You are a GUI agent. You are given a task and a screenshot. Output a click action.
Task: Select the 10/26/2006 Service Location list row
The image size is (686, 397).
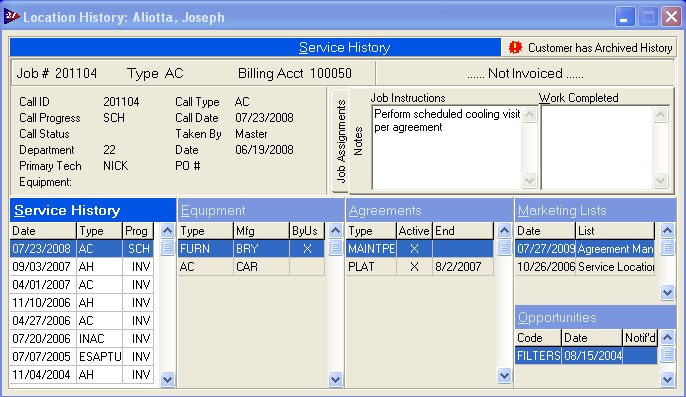585,267
